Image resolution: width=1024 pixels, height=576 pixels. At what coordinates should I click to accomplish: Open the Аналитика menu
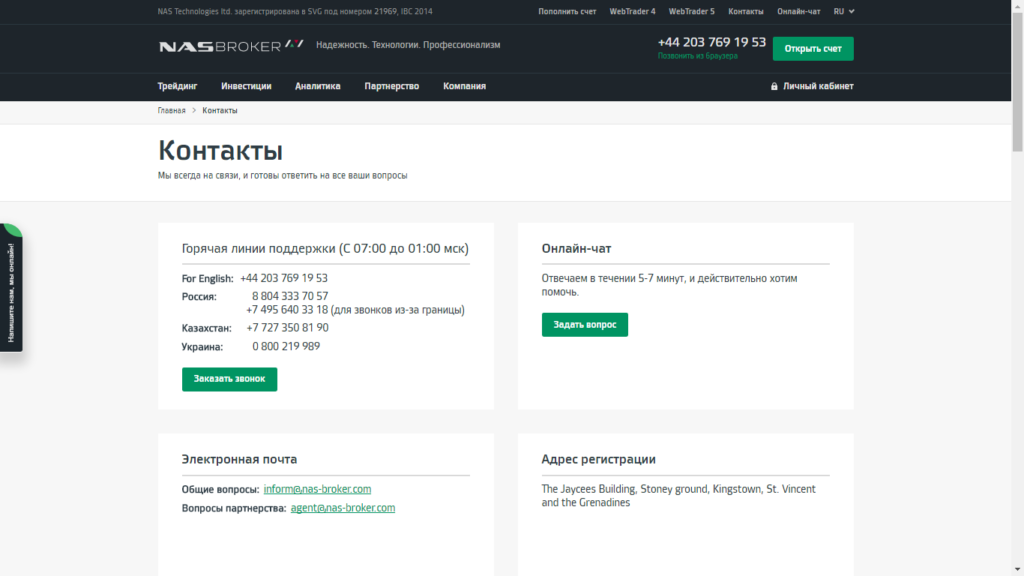[317, 86]
